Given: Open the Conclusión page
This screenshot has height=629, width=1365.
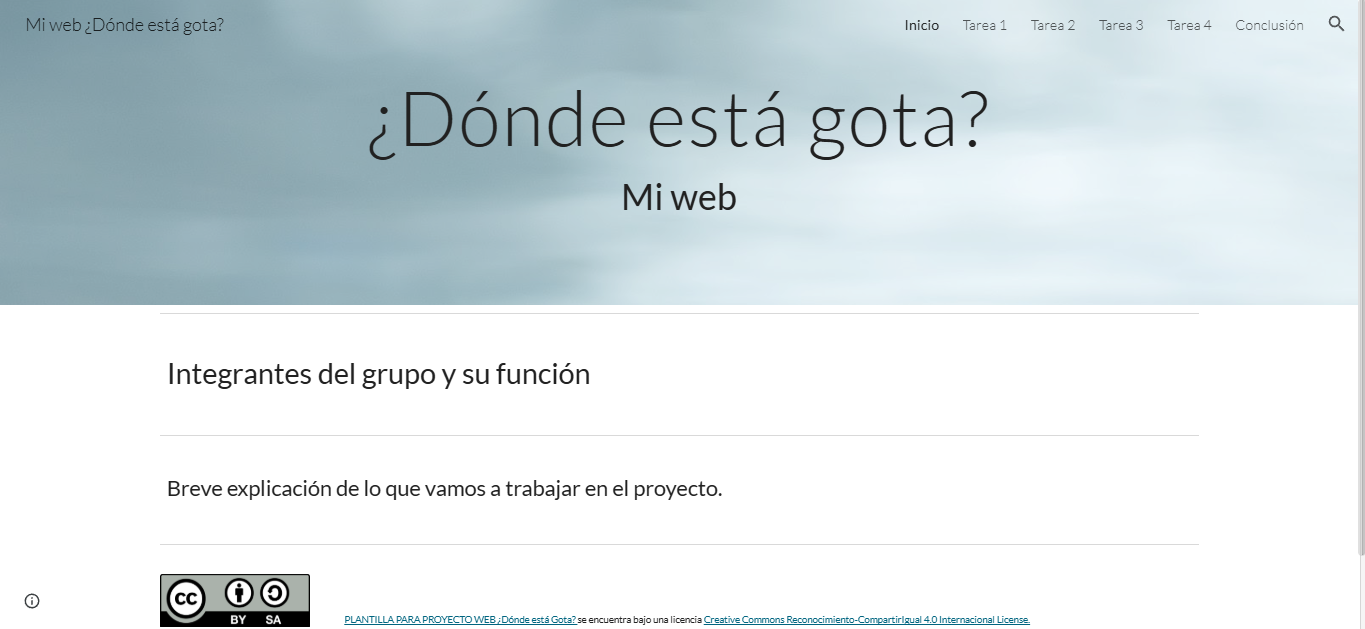Looking at the screenshot, I should (1269, 25).
